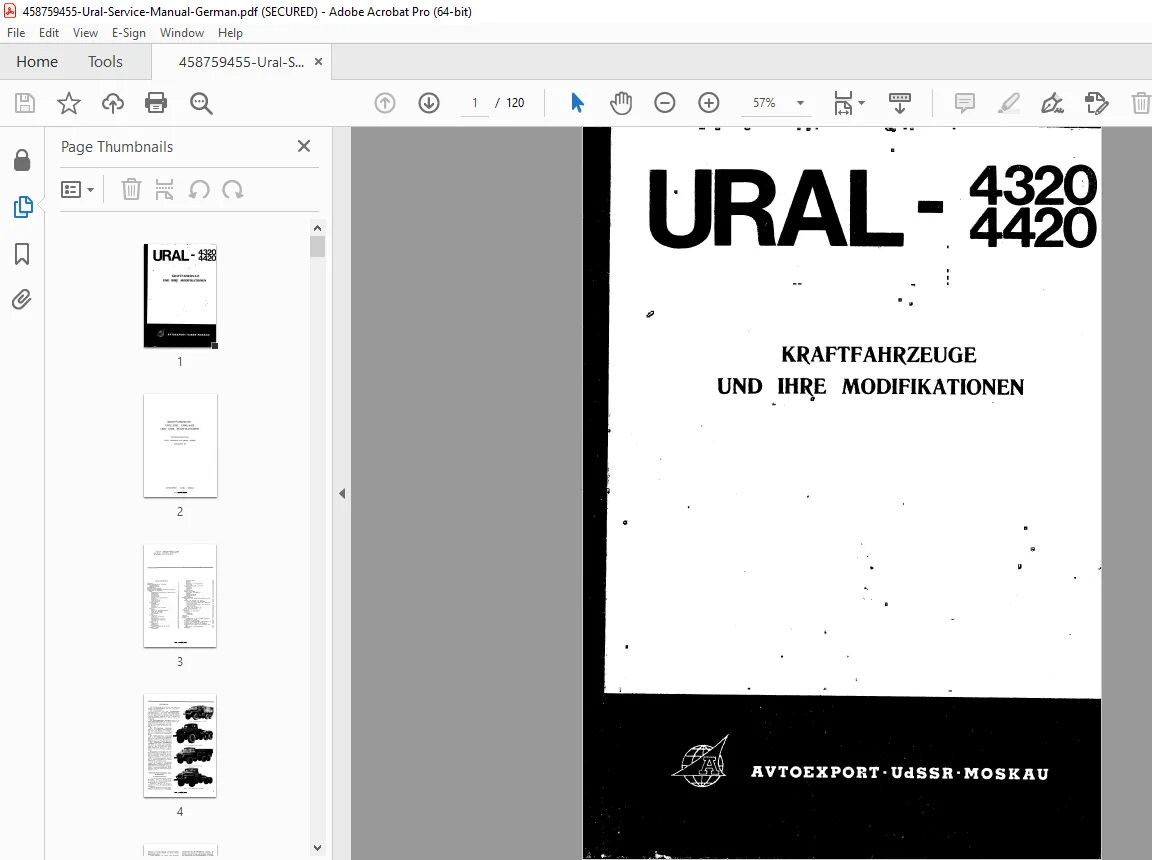1152x860 pixels.
Task: Select the 458759455-Ural-S... document tab
Action: click(x=241, y=62)
